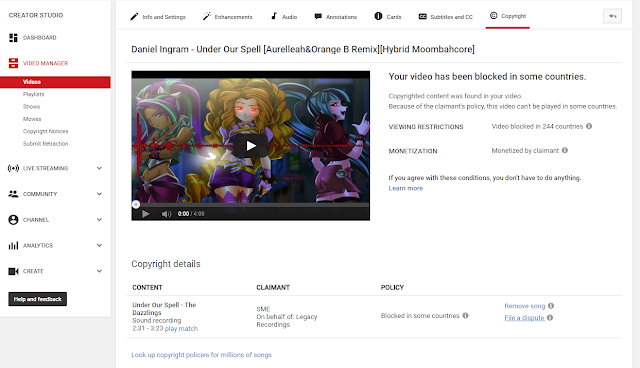Image resolution: width=640 pixels, height=368 pixels.
Task: Click the 'CREATOR STUDIO' heading
Action: (36, 15)
